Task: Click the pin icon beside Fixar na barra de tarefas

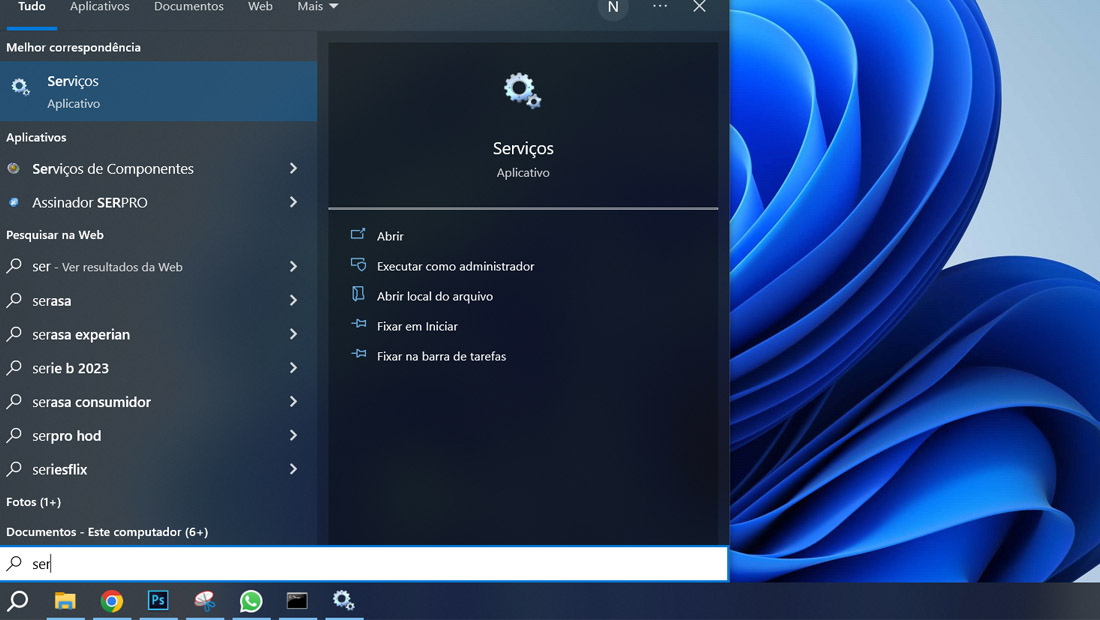Action: coord(358,354)
